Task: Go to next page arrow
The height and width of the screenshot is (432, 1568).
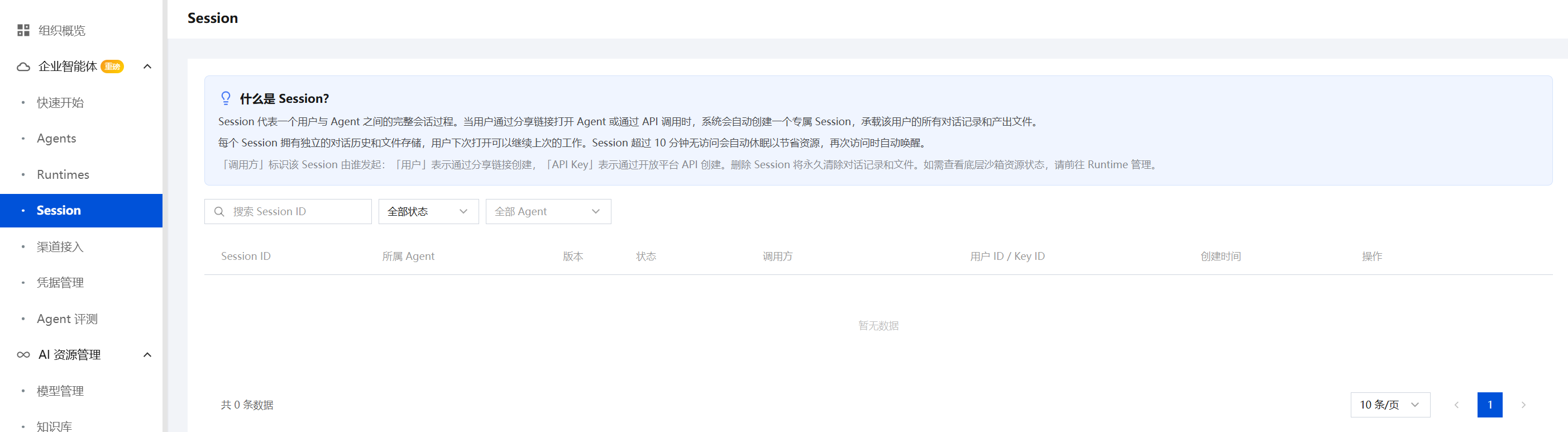Action: pos(1523,405)
